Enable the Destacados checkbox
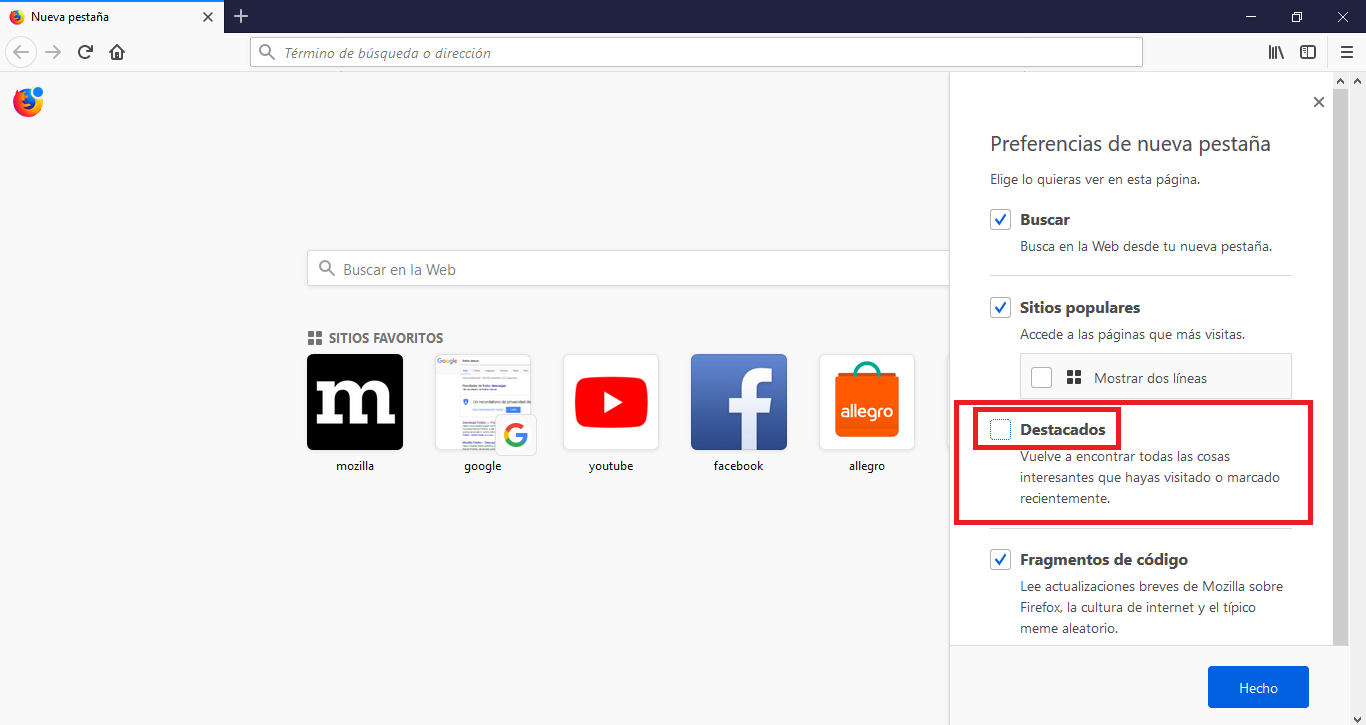Screen dimensions: 1366x725 pyautogui.click(x=1000, y=429)
